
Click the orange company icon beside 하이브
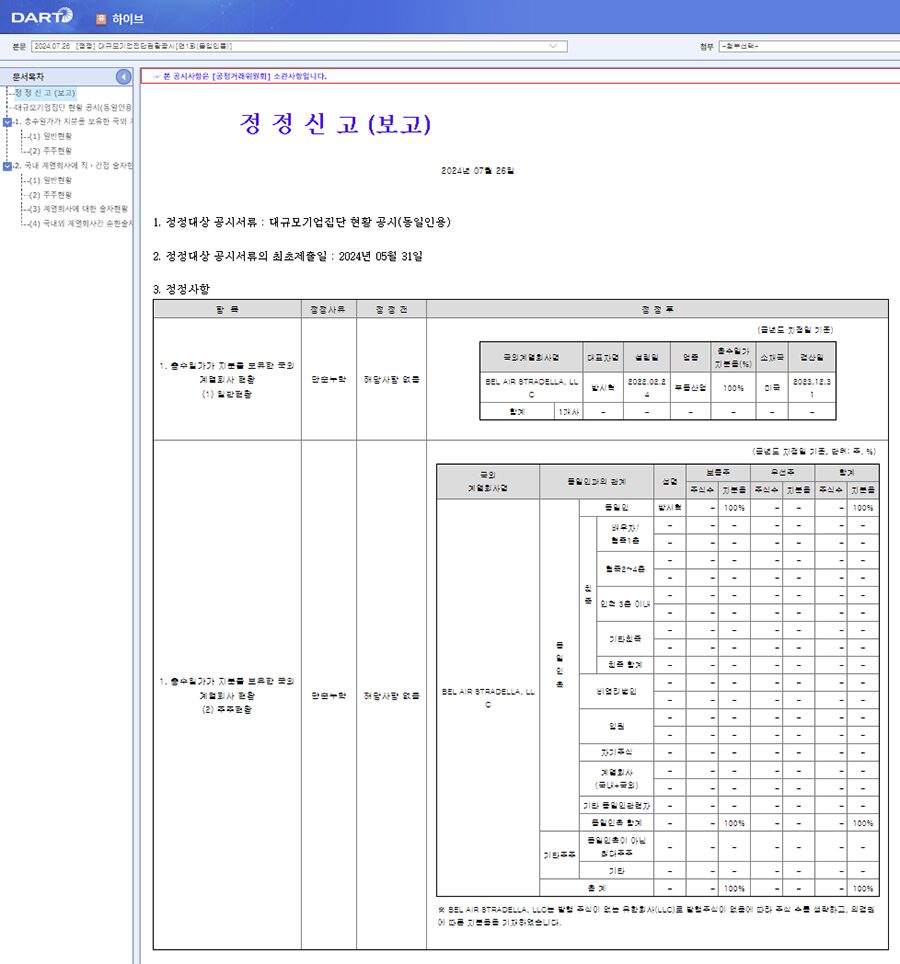tap(100, 18)
